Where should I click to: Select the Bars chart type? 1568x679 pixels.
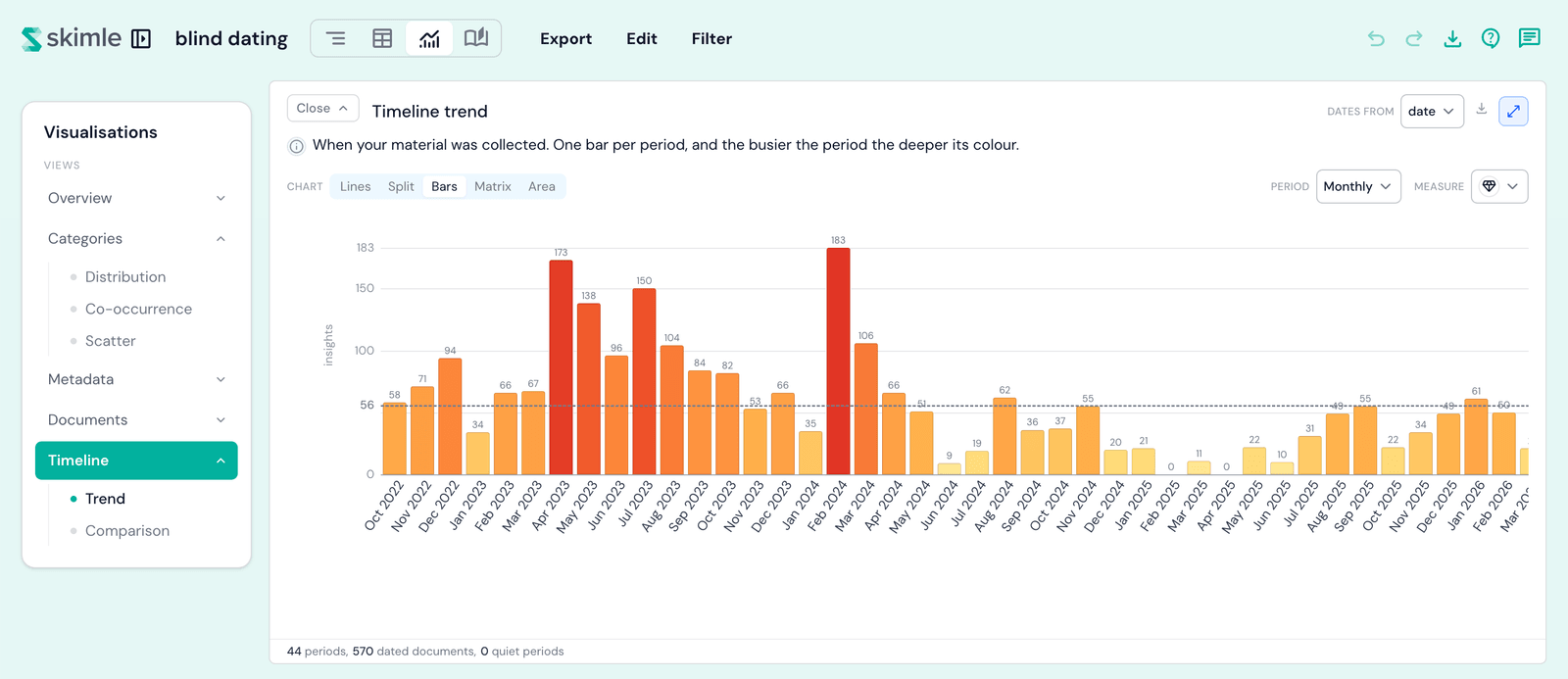tap(444, 186)
